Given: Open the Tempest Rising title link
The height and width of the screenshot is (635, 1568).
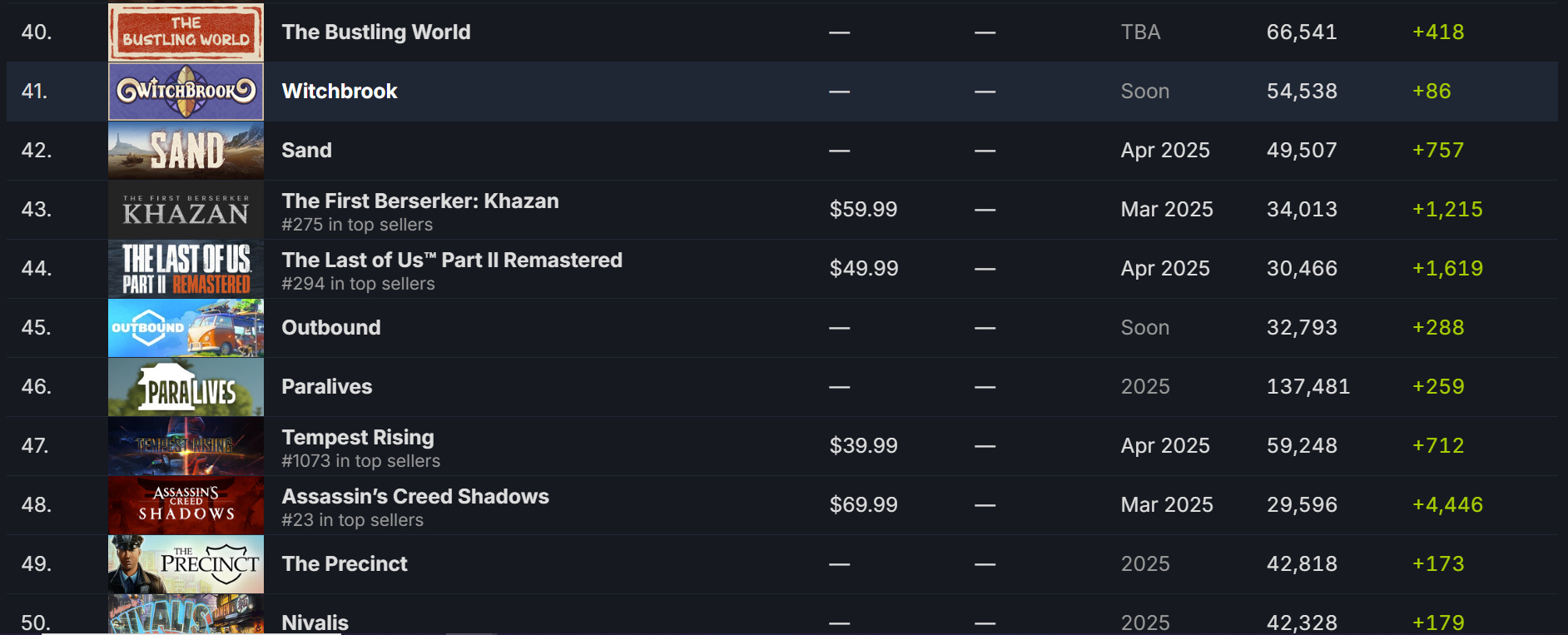Looking at the screenshot, I should pyautogui.click(x=358, y=437).
